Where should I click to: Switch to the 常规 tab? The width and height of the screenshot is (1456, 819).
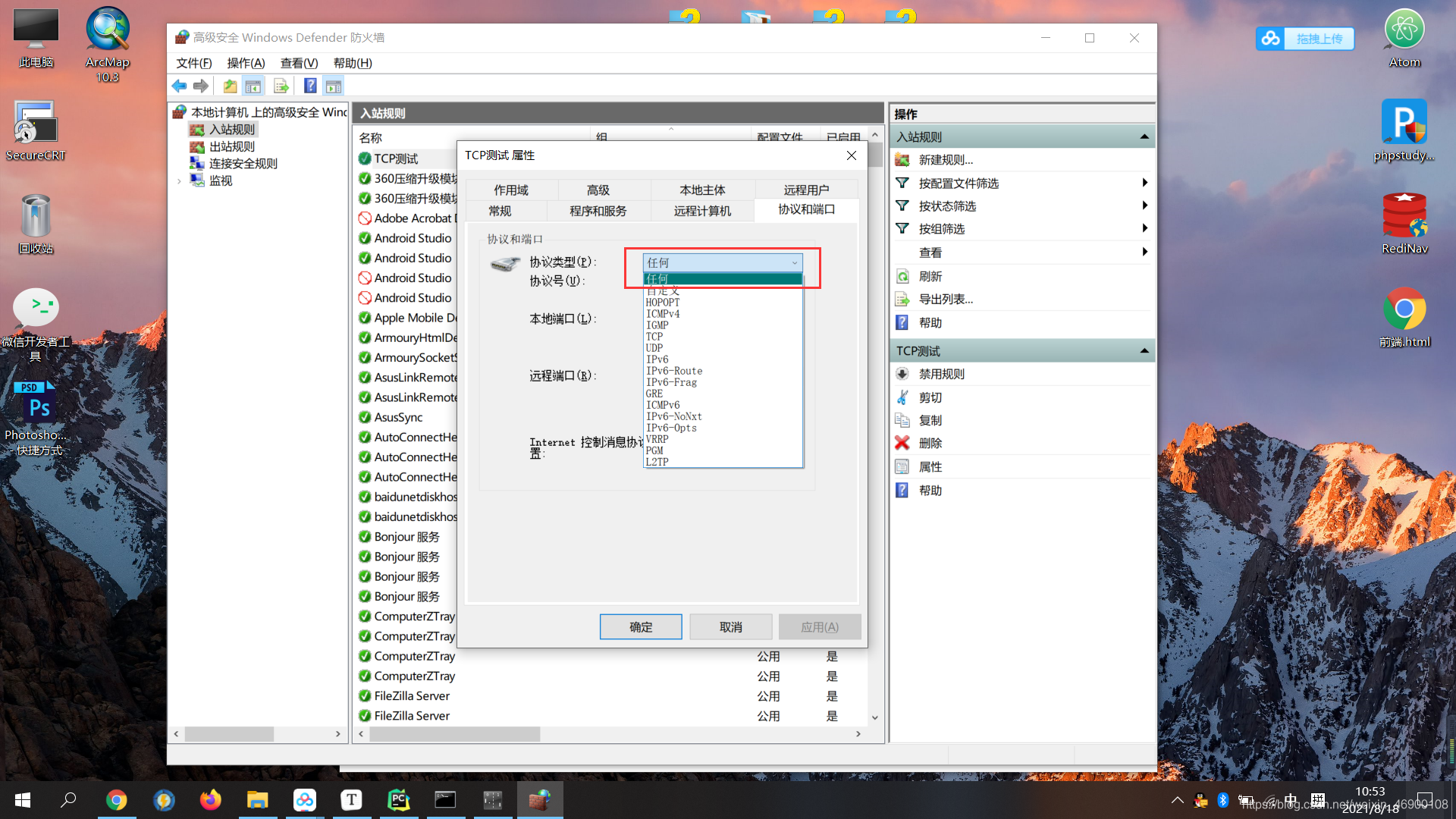coord(500,211)
